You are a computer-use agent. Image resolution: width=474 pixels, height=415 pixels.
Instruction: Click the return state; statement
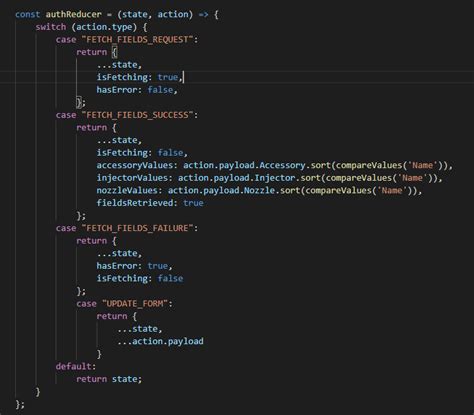pyautogui.click(x=109, y=379)
